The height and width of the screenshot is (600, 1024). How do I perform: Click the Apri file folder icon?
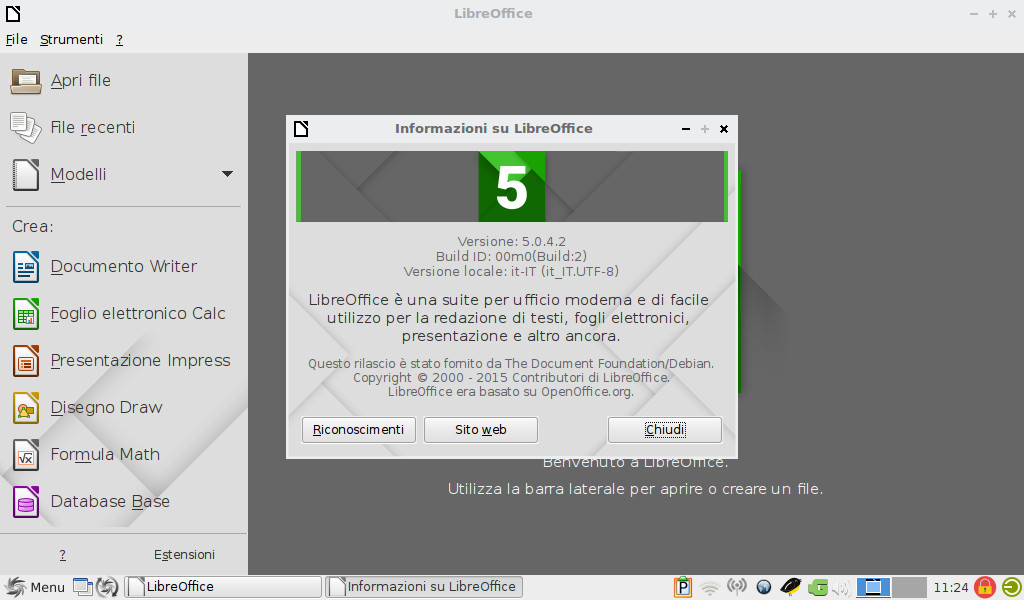point(25,81)
